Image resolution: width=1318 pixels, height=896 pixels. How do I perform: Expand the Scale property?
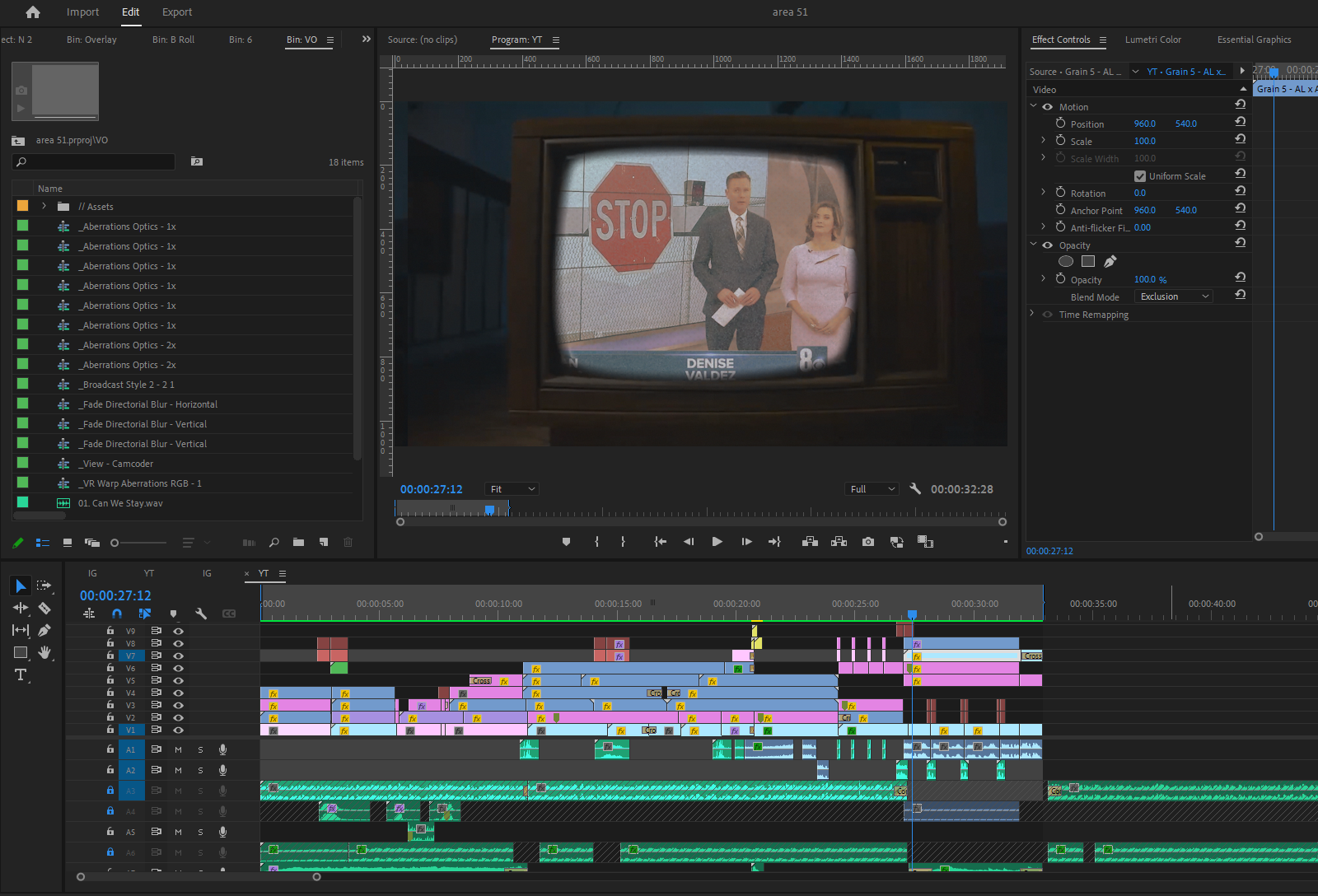point(1043,141)
